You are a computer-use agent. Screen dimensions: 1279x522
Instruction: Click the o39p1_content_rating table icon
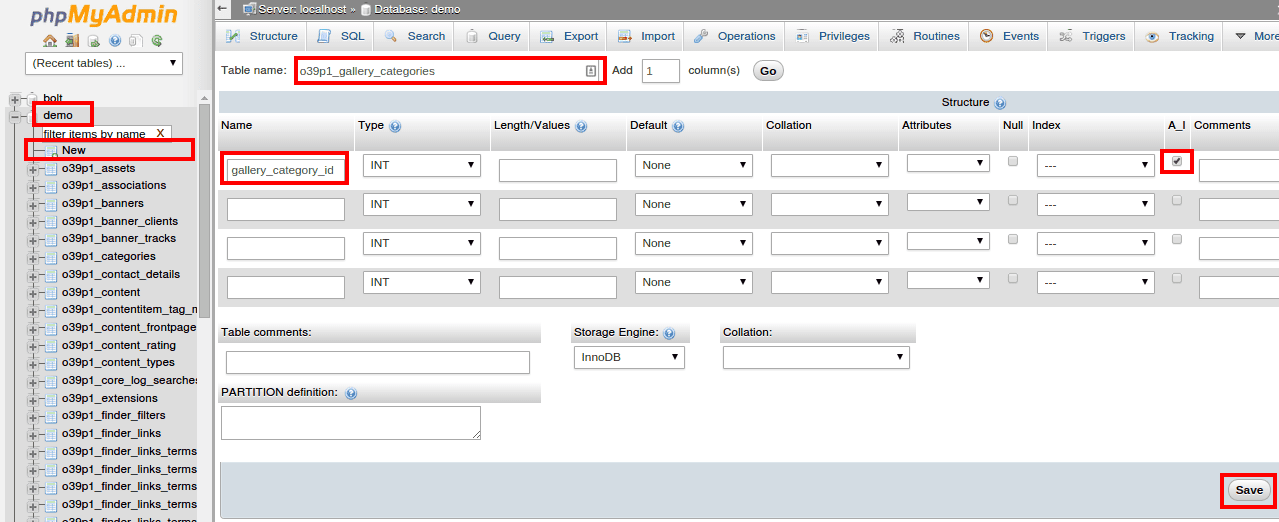click(x=51, y=346)
